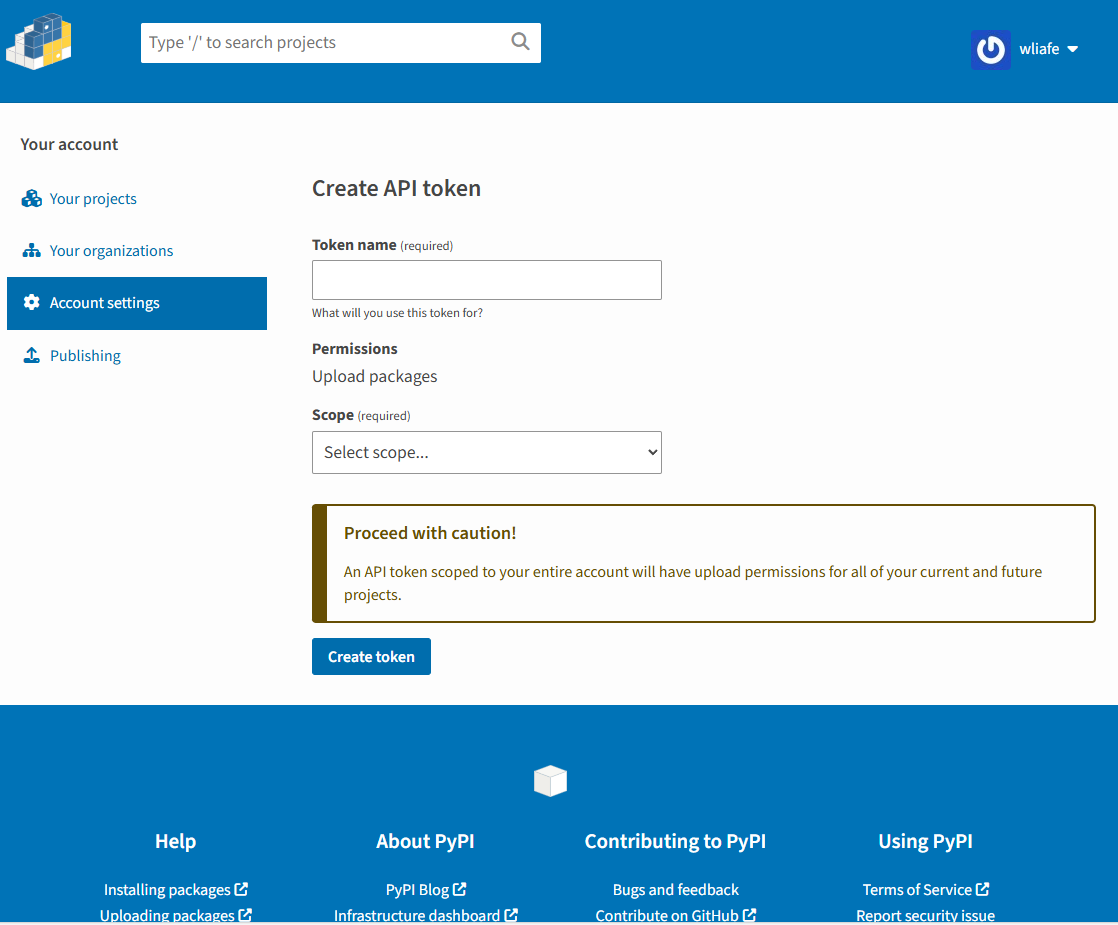The image size is (1118, 925).
Task: Click the cubes icon beside Your projects
Action: pyautogui.click(x=31, y=199)
